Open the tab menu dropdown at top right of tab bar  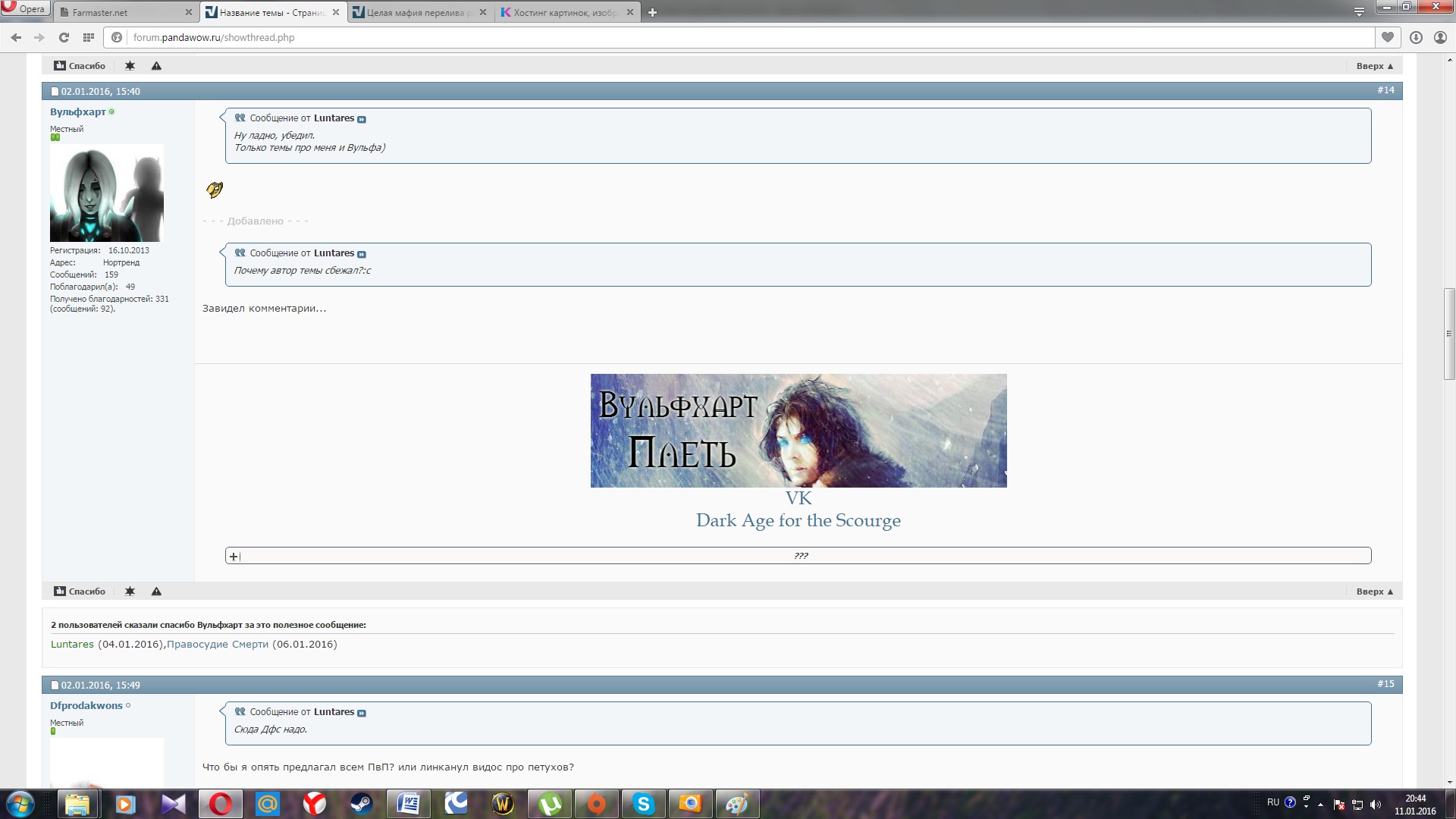click(x=1359, y=12)
